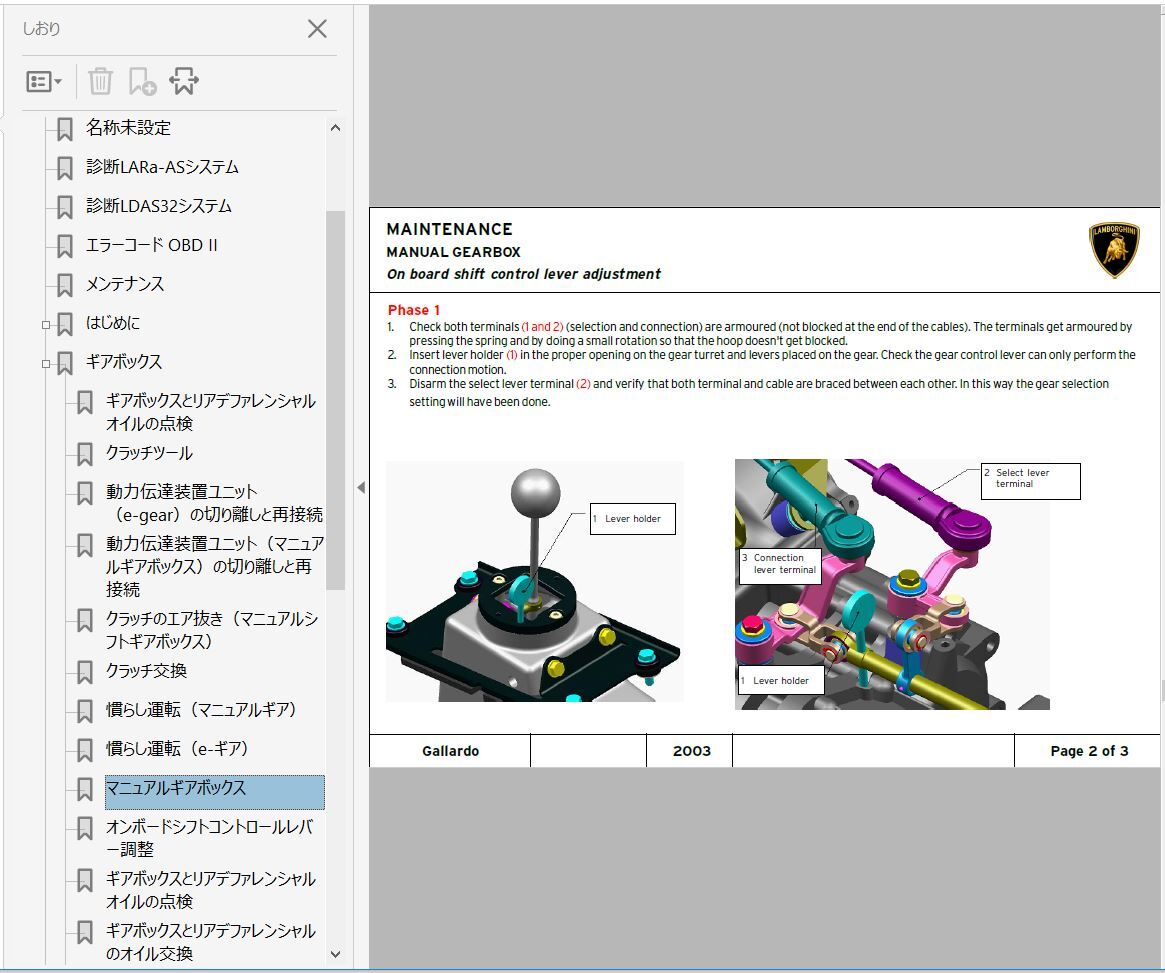The image size is (1165, 973).
Task: Click the add new bookmark icon
Action: tap(142, 81)
